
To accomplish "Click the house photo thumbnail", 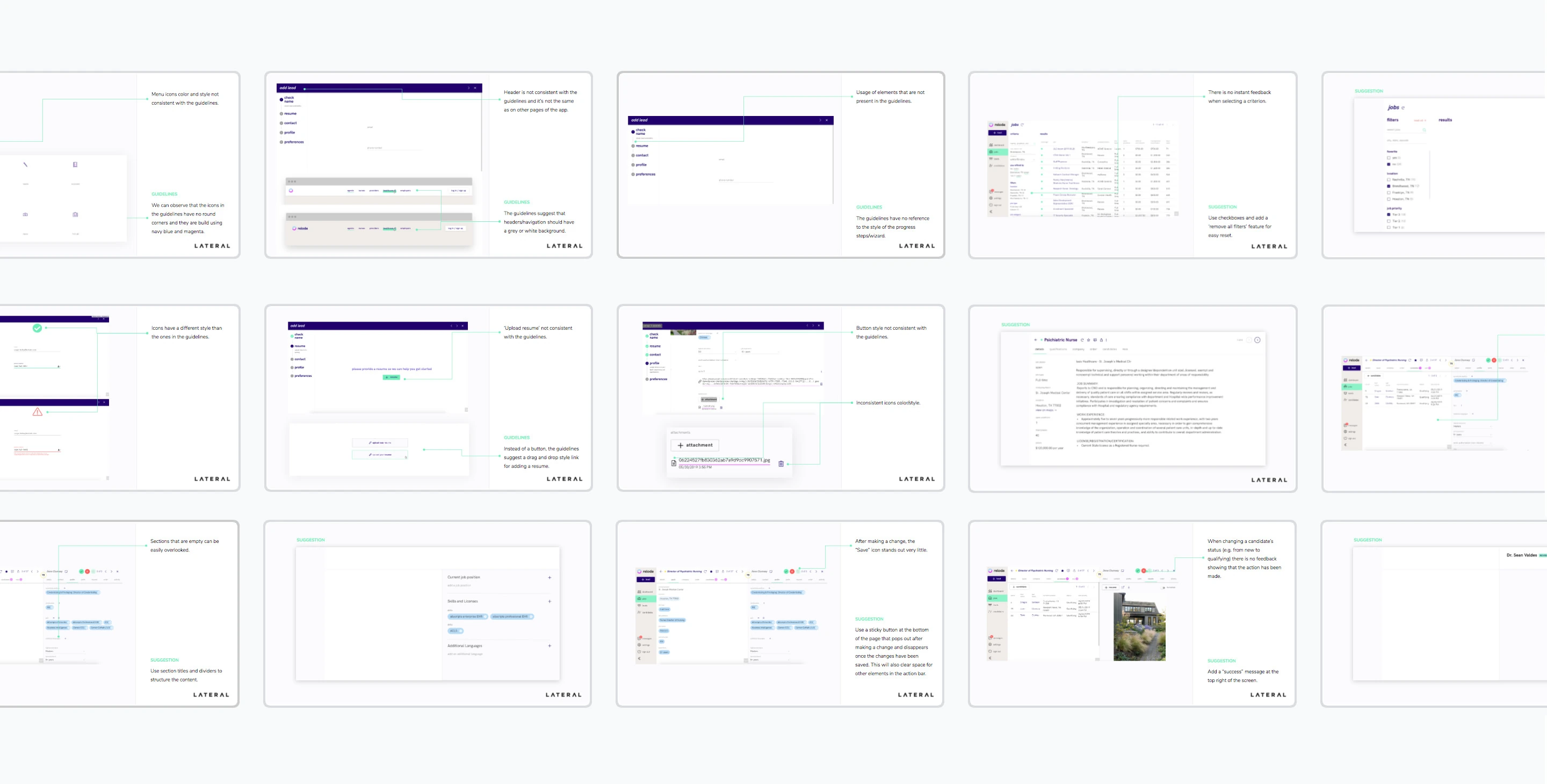I will tap(1139, 627).
